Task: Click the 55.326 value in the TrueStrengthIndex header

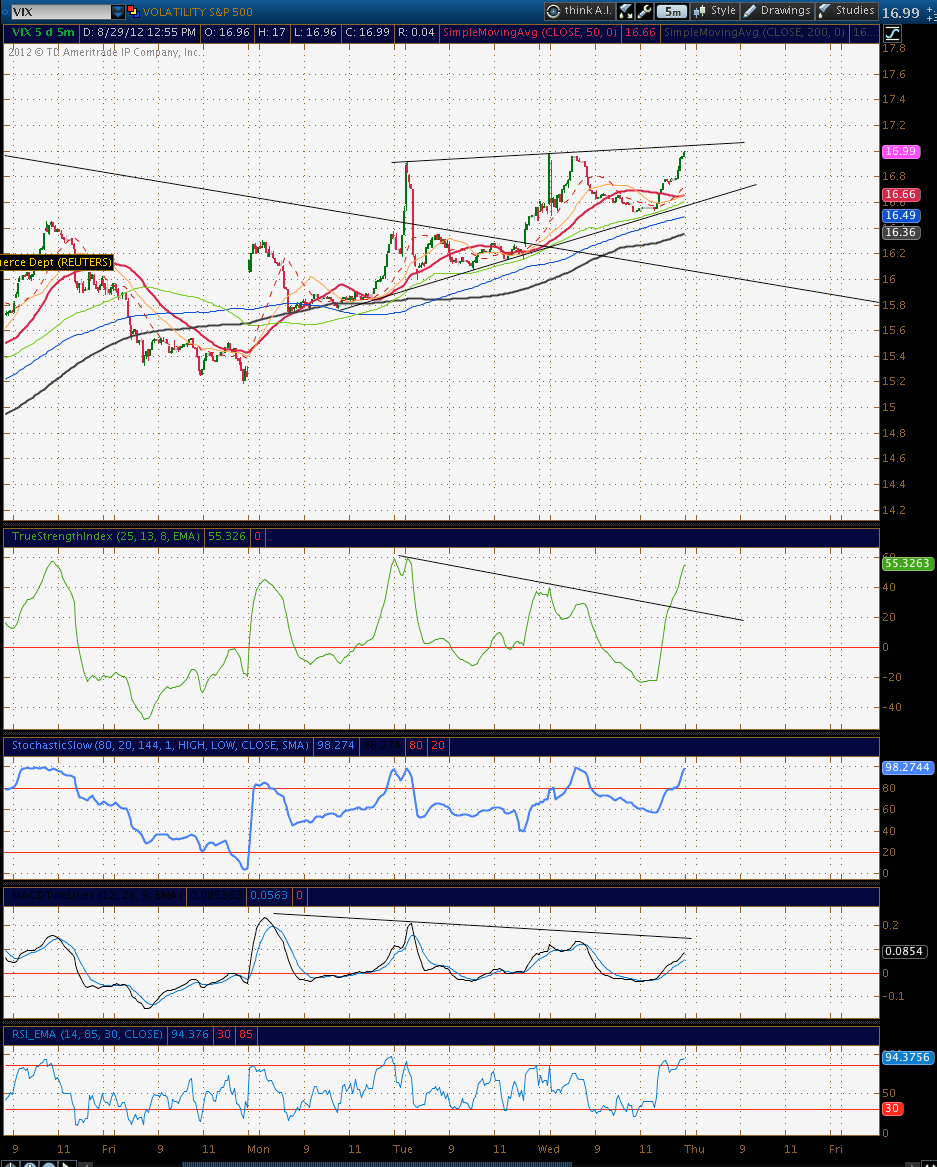Action: coord(226,536)
